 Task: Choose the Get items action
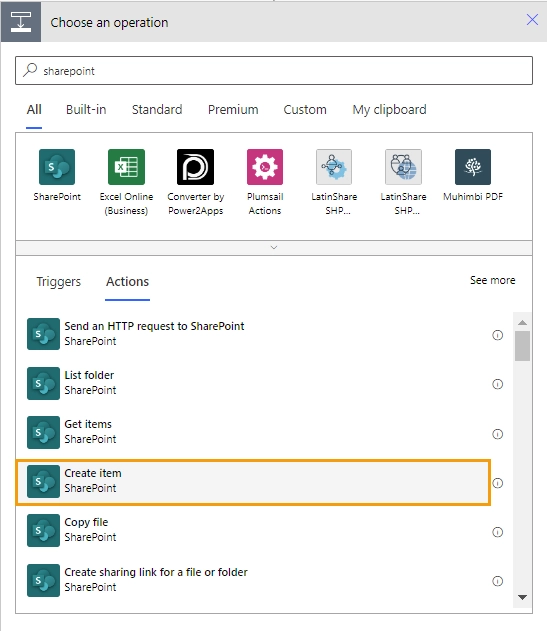[x=253, y=432]
